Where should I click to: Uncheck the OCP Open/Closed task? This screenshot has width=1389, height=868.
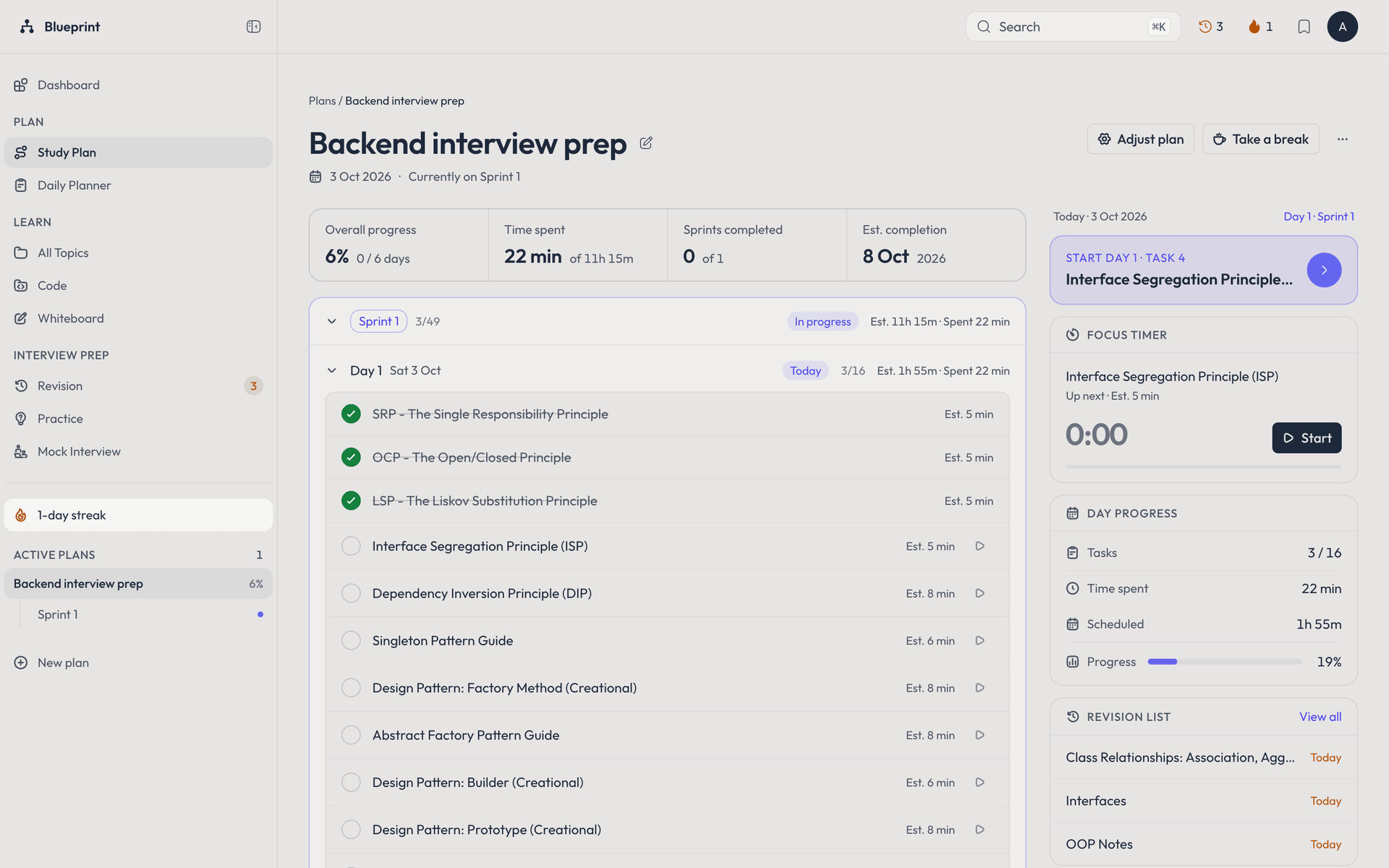click(x=351, y=457)
